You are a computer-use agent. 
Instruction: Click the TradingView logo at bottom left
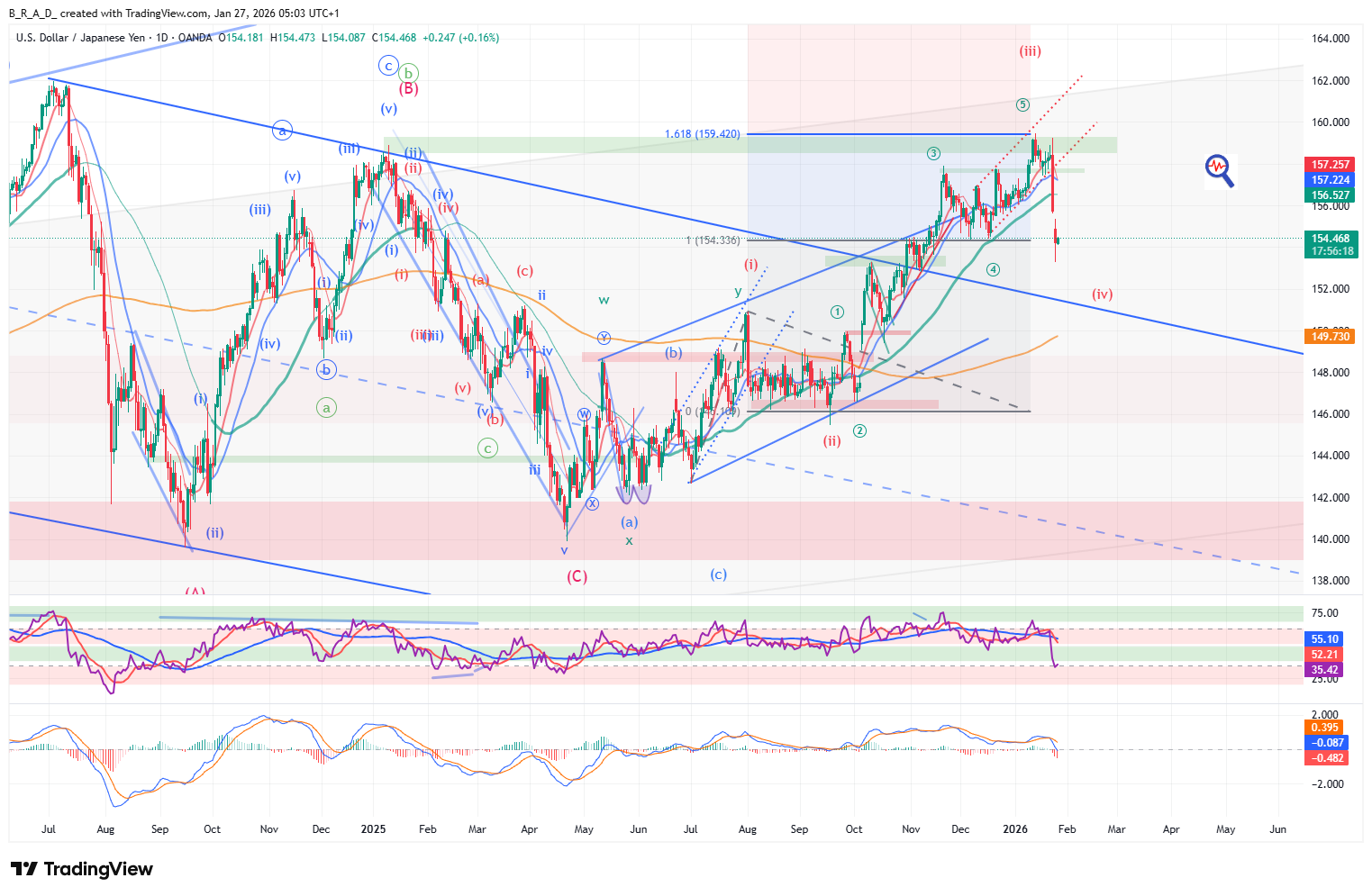point(82,869)
